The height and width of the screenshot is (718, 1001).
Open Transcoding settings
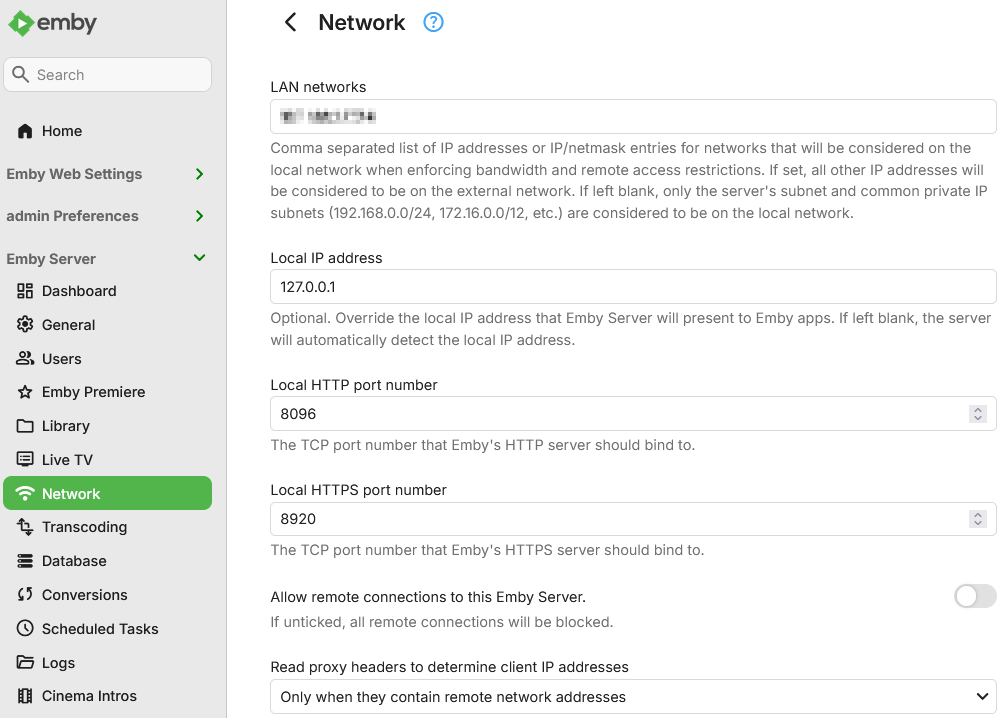tap(84, 527)
